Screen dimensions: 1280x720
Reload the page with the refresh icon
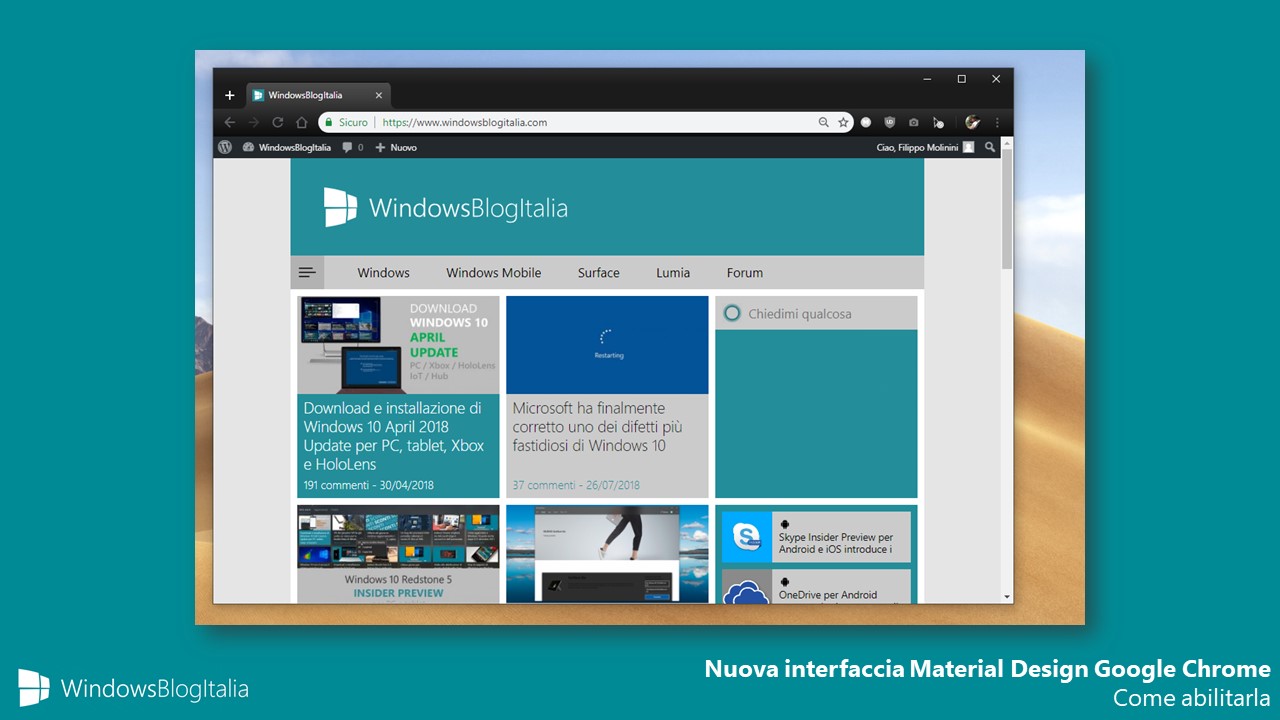[277, 123]
